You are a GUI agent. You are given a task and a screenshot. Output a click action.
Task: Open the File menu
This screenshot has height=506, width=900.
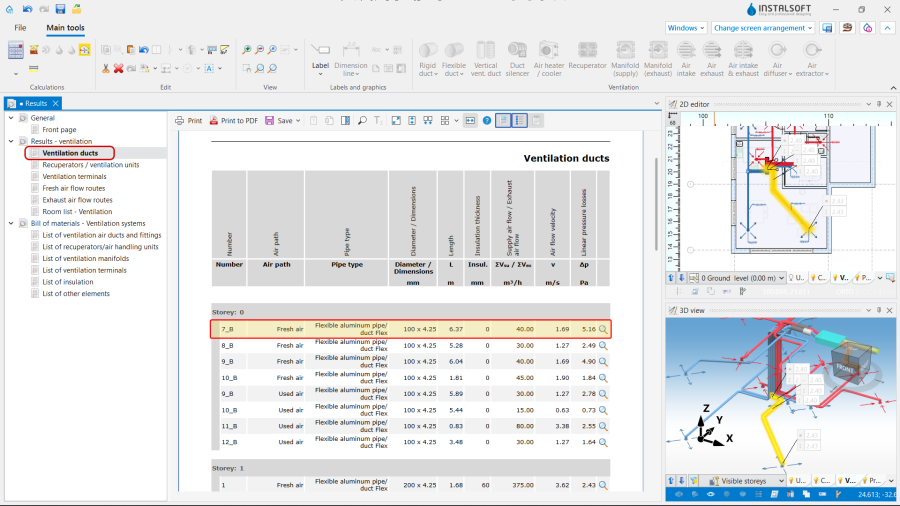coord(20,28)
